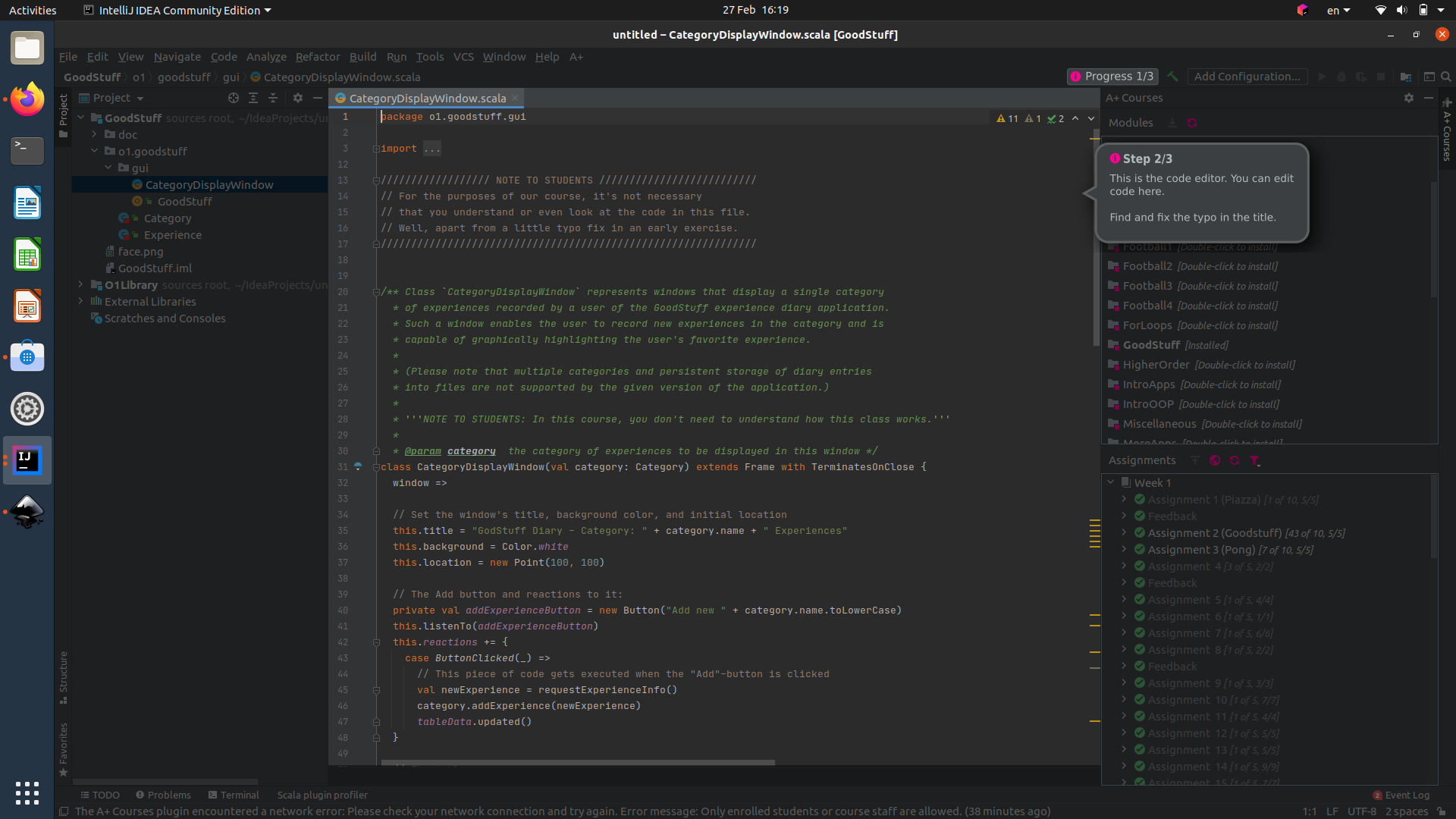Open the Assignments filter dropdown
This screenshot has width=1456, height=819.
point(1254,460)
